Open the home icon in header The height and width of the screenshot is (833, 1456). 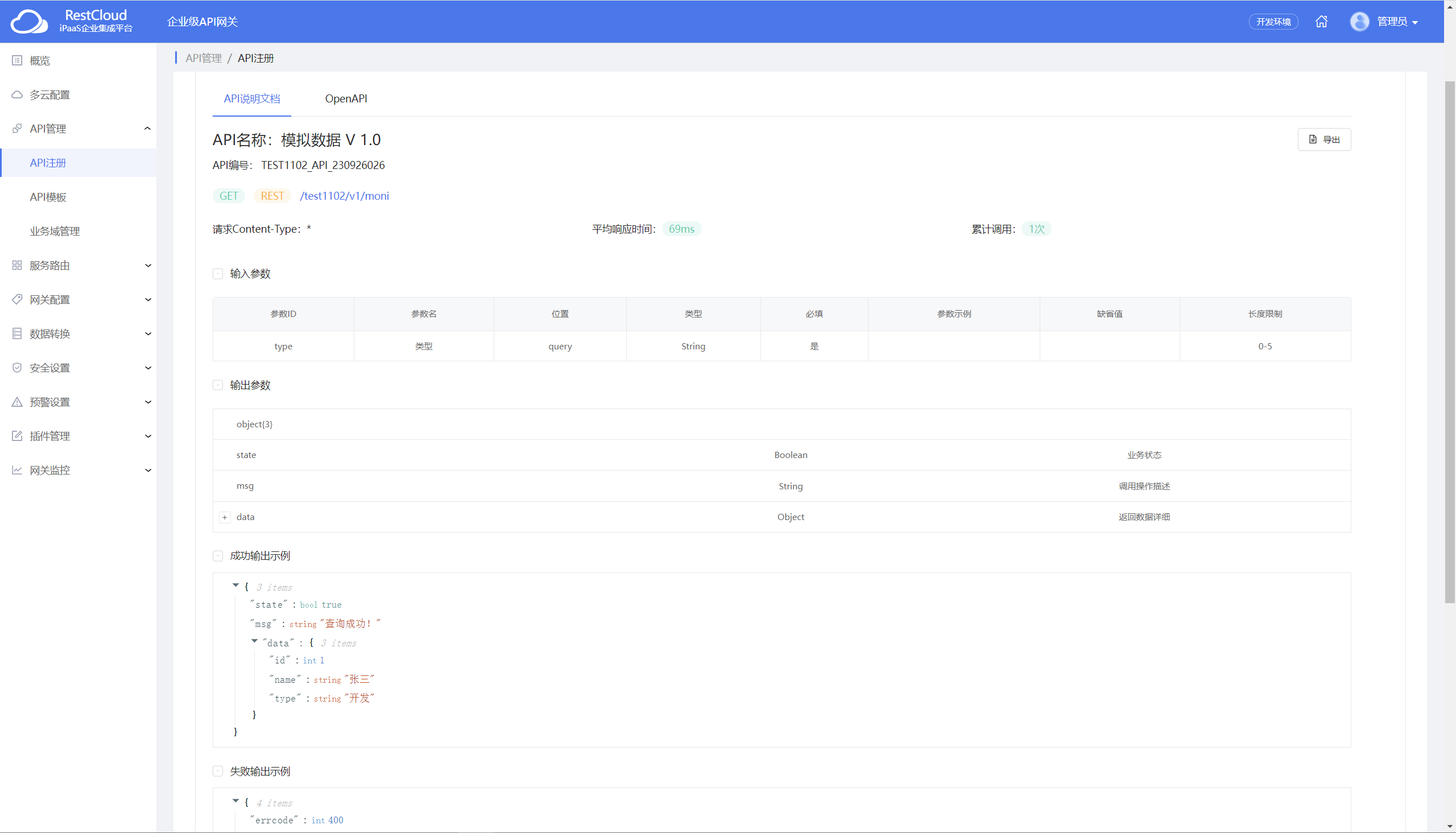[x=1321, y=22]
